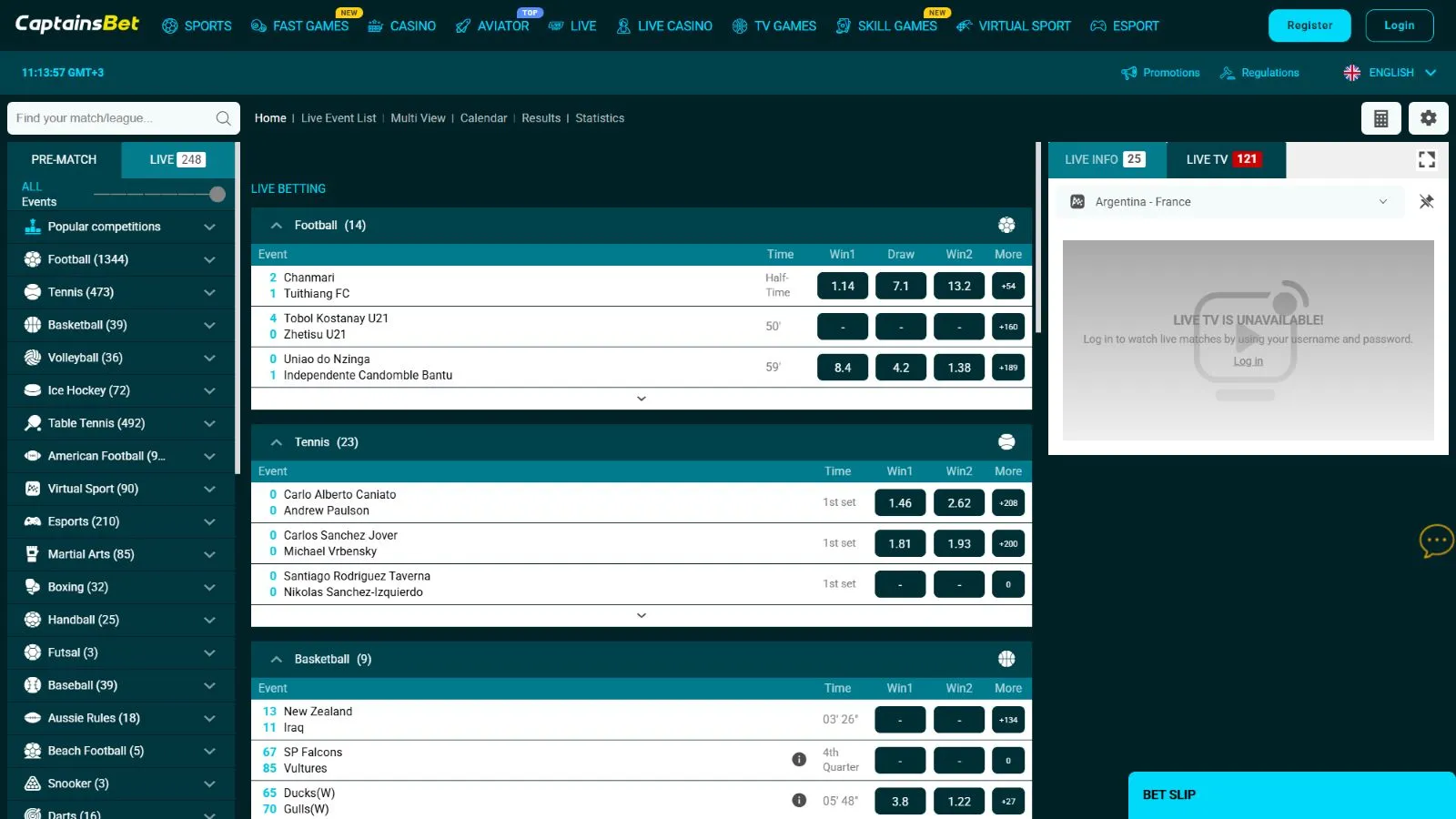Bet on Chanmari Win1 odds 1.14
The height and width of the screenshot is (819, 1456).
[843, 286]
